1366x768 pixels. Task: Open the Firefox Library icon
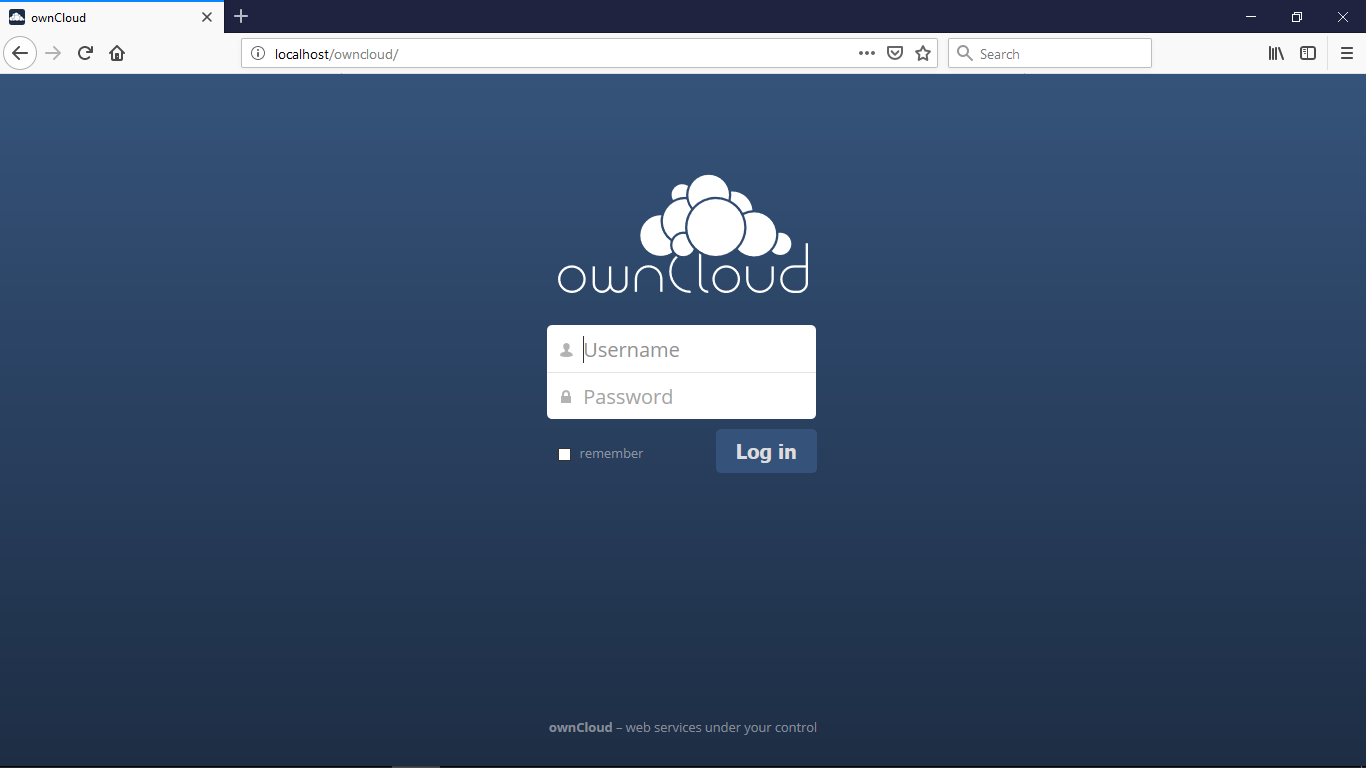pyautogui.click(x=1276, y=53)
